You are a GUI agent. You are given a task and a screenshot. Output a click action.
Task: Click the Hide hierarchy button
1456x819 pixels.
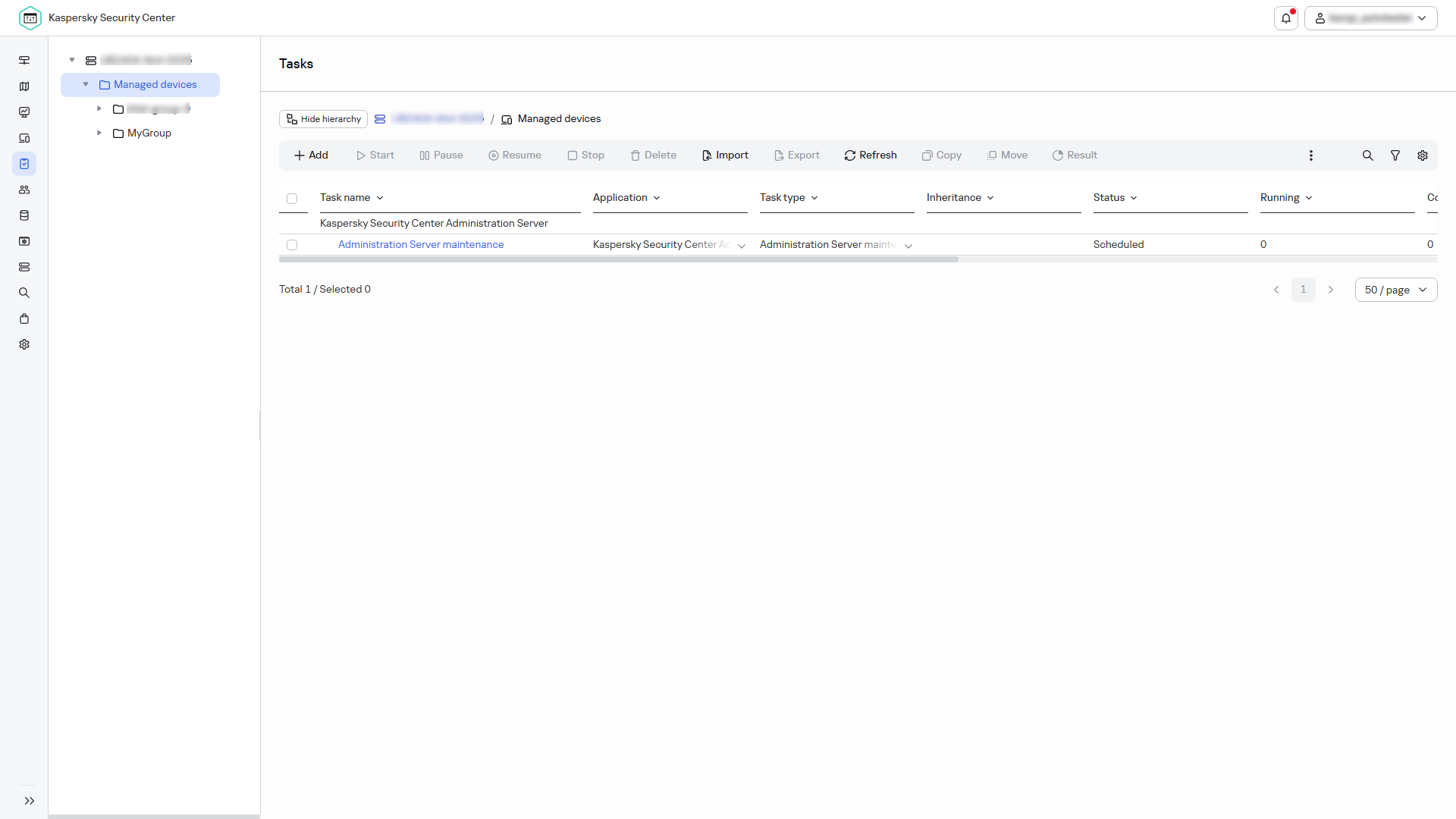pos(323,119)
